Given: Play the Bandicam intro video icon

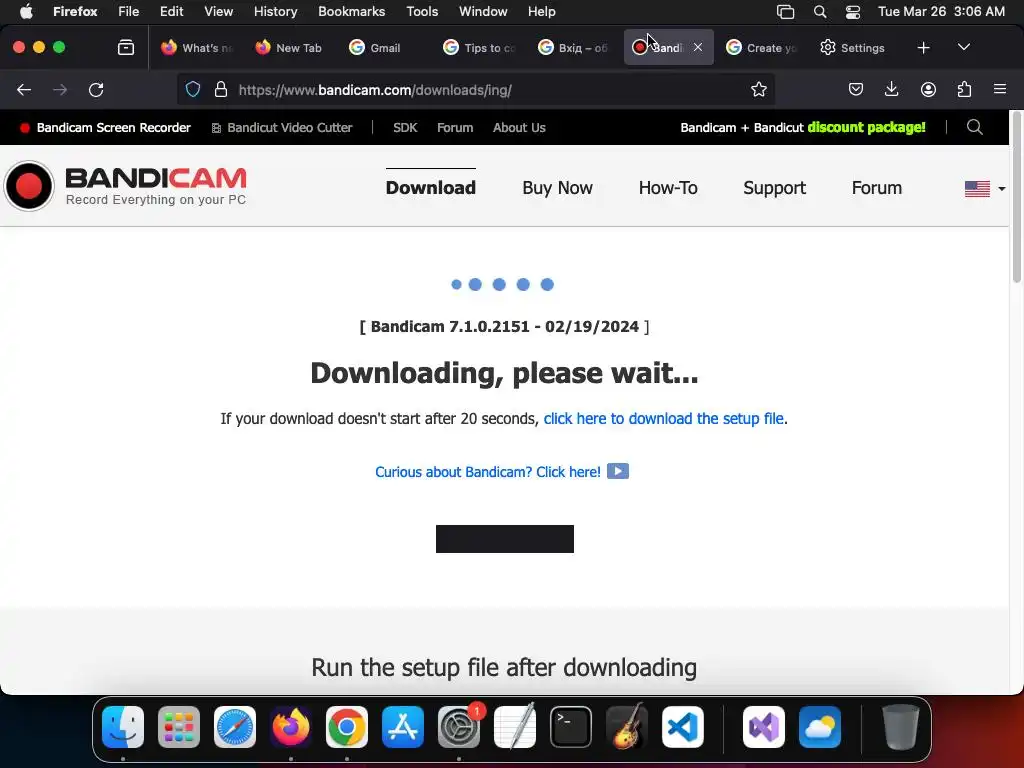Looking at the screenshot, I should click(618, 471).
